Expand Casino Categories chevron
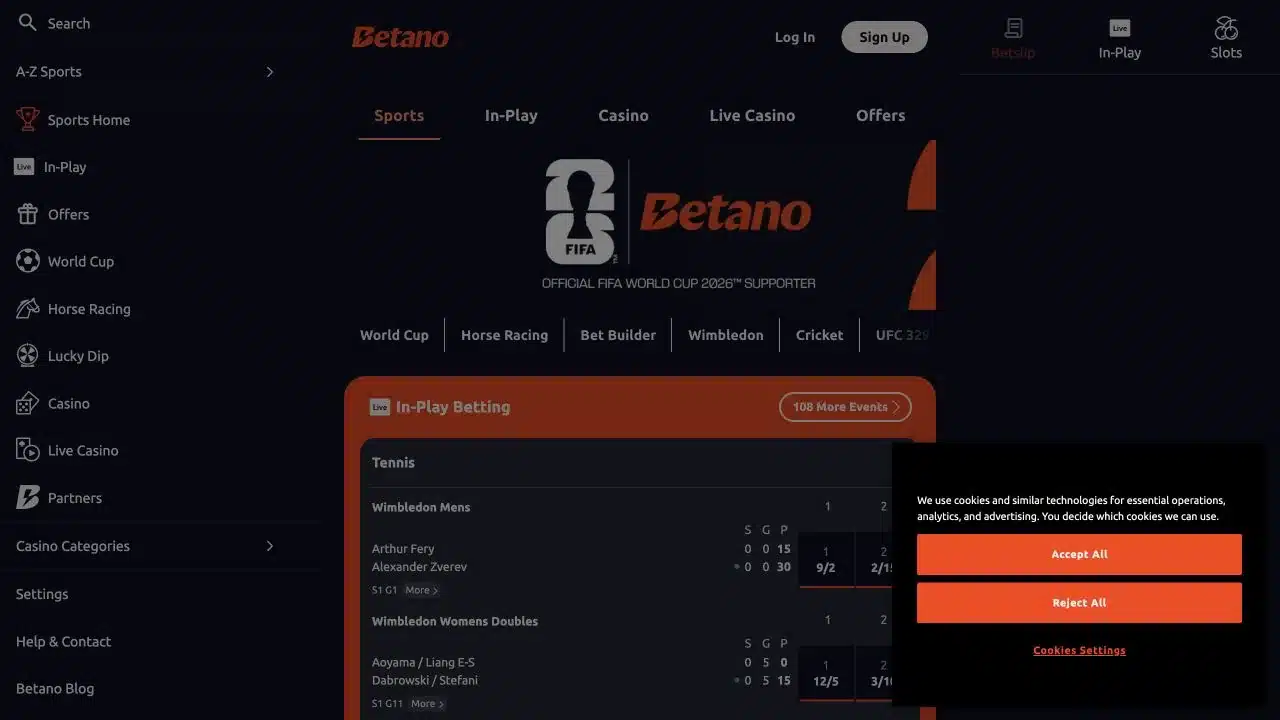Viewport: 1280px width, 720px height. [270, 546]
